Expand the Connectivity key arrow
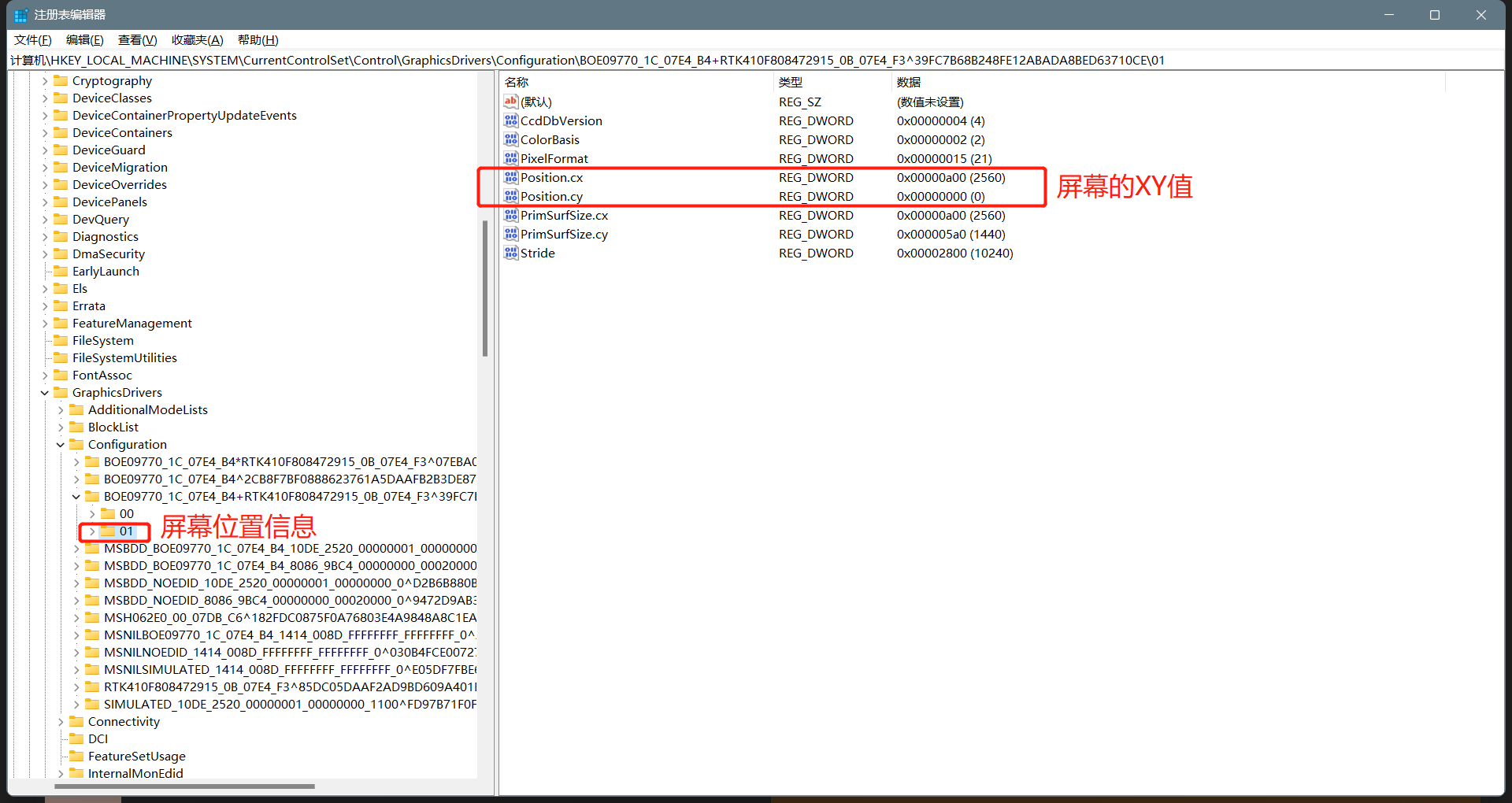Image resolution: width=1512 pixels, height=803 pixels. [61, 722]
